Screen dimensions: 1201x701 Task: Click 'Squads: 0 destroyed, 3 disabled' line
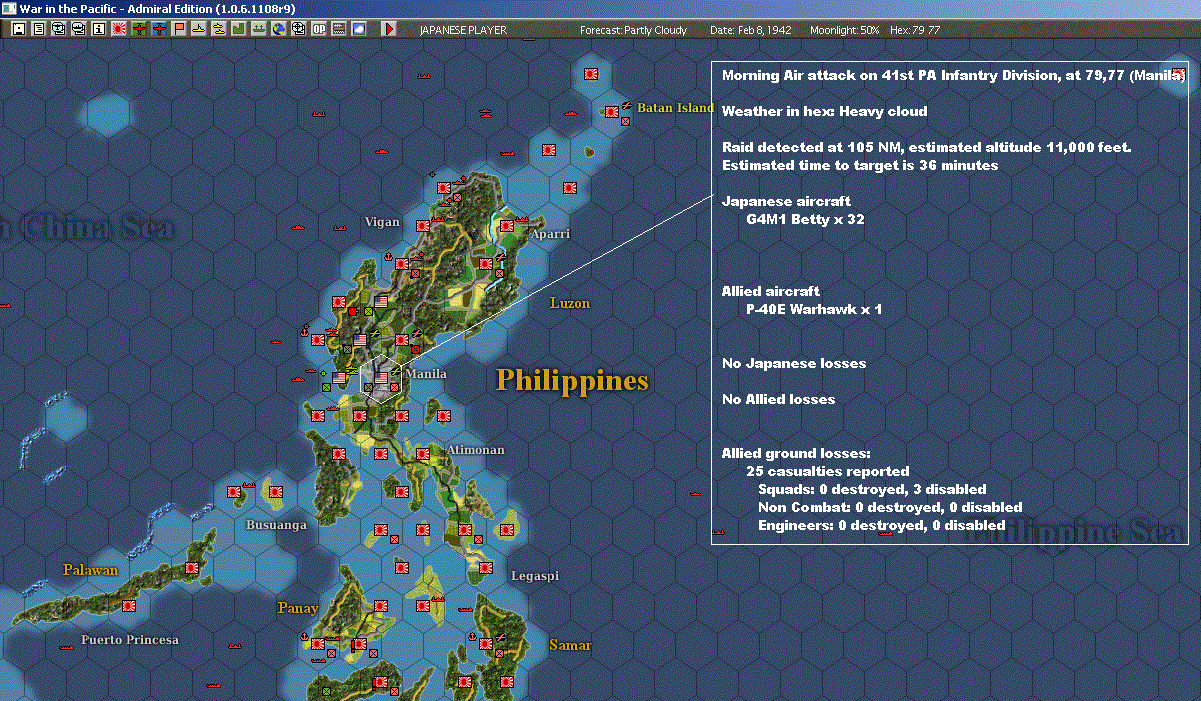coord(872,489)
